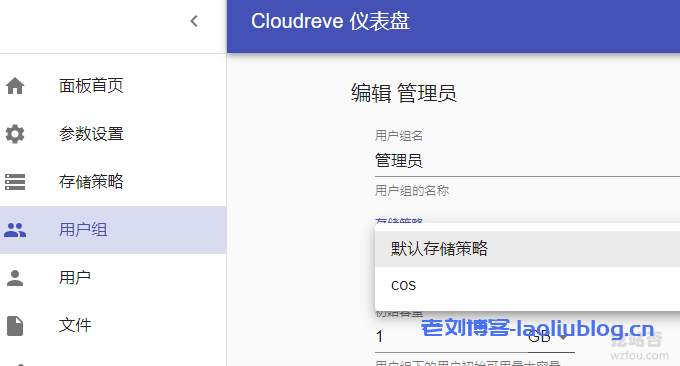Click the home icon beside 面板首页
Screen dimensions: 680x366
(15, 86)
